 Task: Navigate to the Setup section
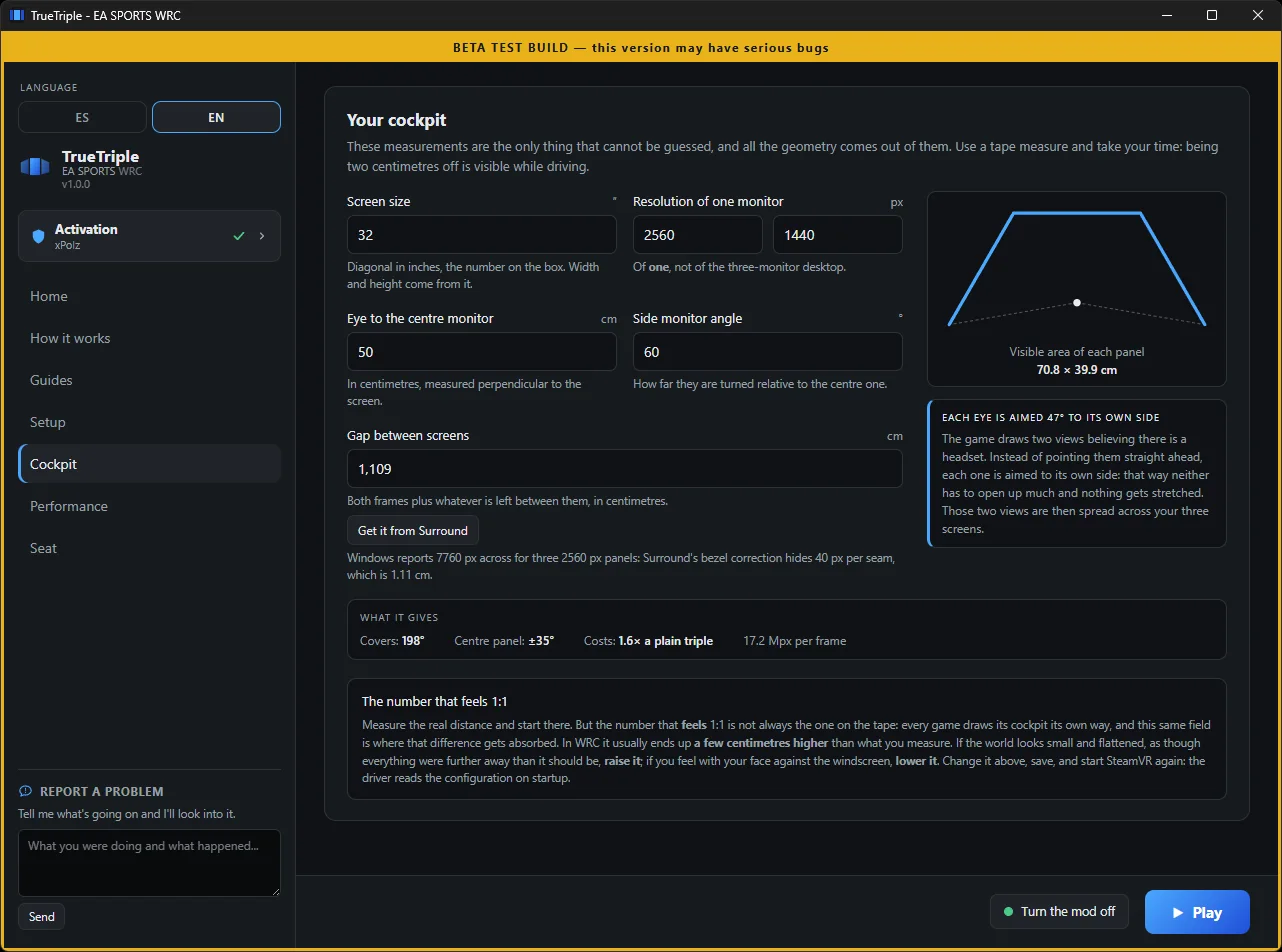pyautogui.click(x=150, y=422)
